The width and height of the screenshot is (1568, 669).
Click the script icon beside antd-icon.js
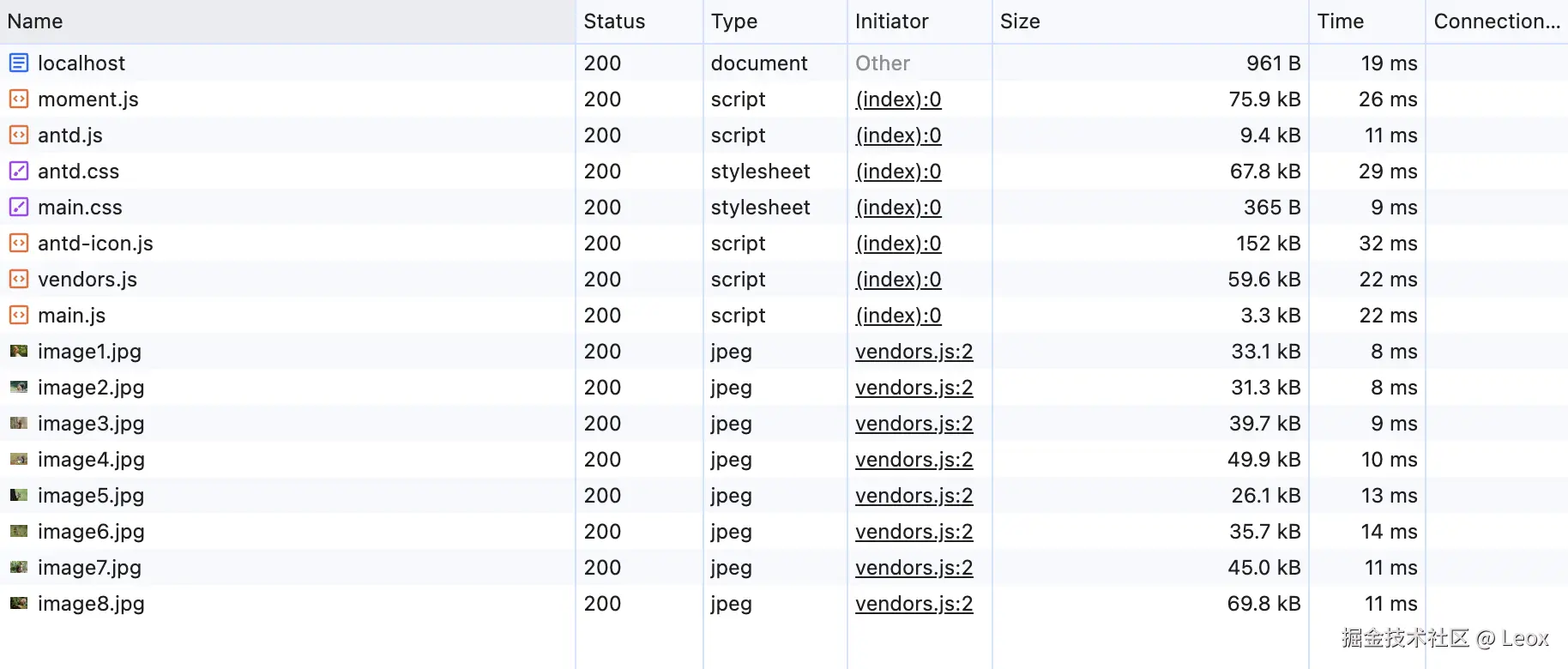(x=19, y=243)
